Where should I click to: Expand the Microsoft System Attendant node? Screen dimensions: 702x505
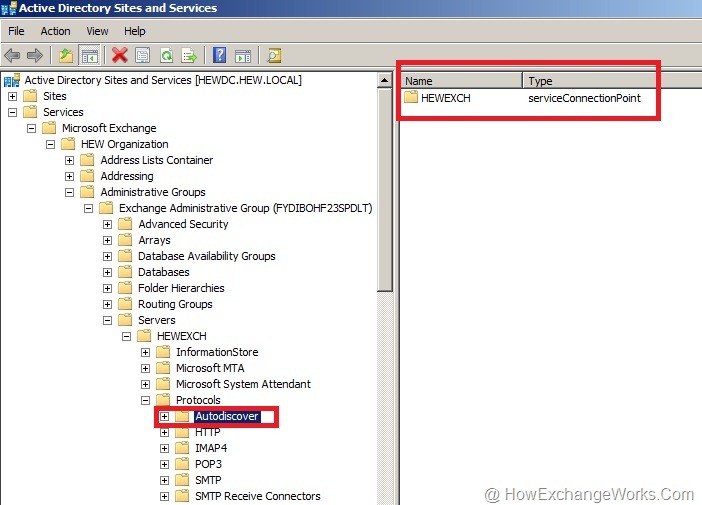tap(146, 384)
